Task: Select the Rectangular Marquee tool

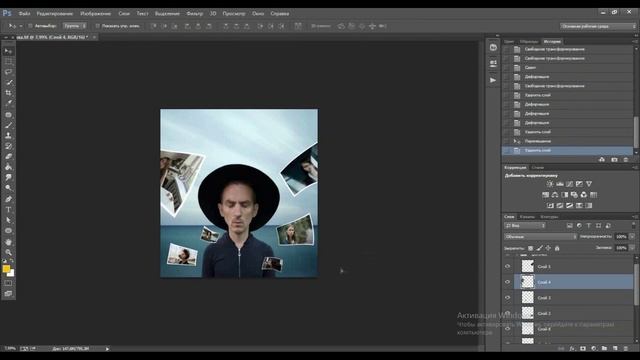Action: pos(8,61)
